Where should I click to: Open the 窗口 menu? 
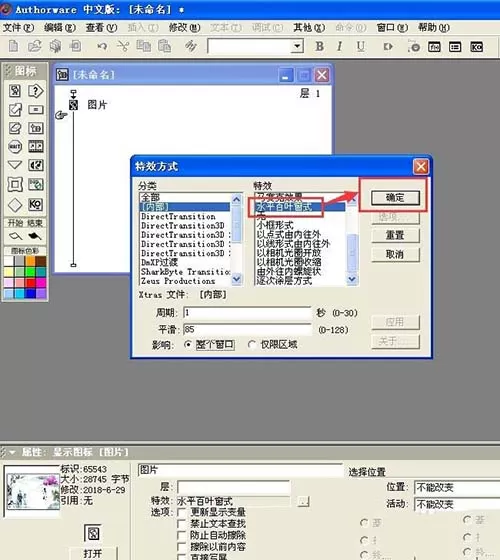pyautogui.click(x=392, y=28)
